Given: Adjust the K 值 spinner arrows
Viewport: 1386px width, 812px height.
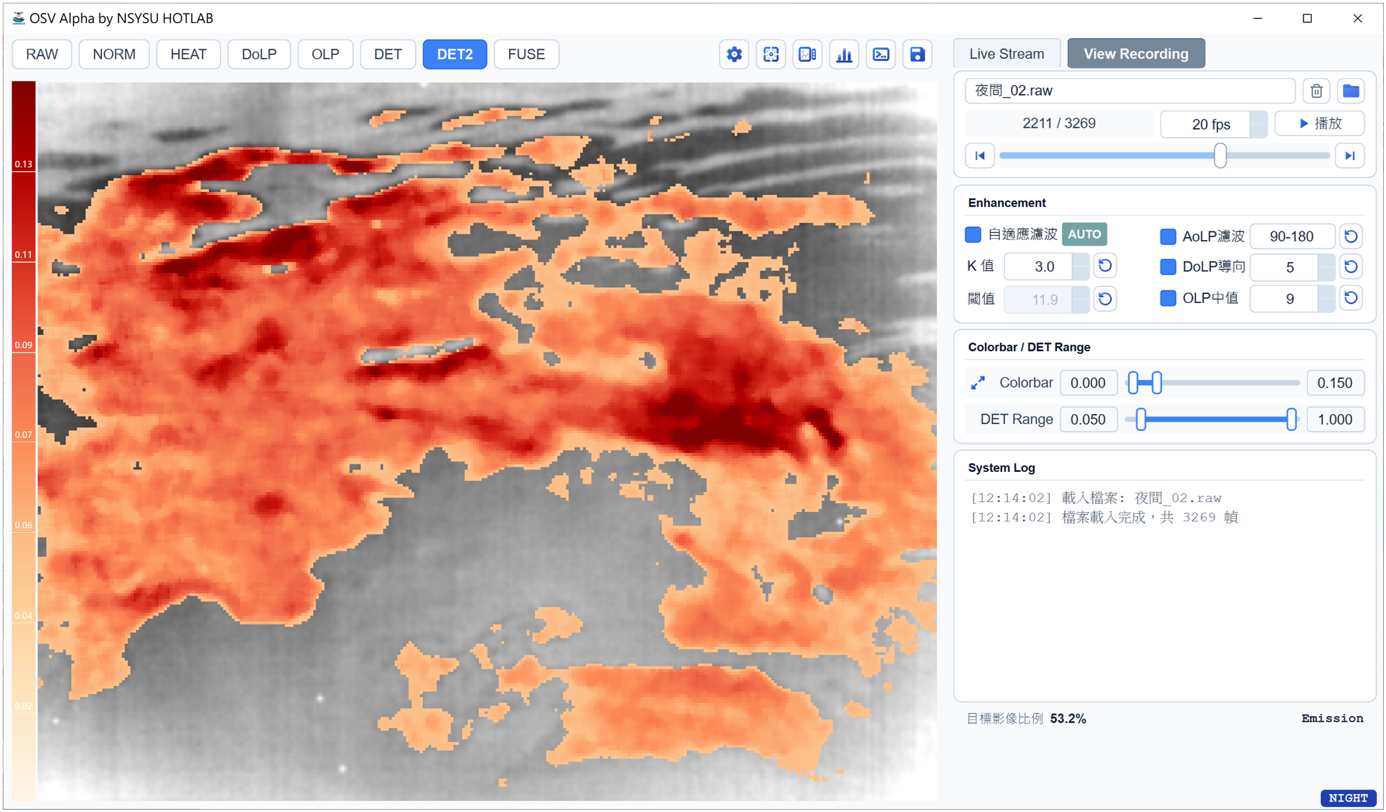Looking at the screenshot, I should 1080,267.
